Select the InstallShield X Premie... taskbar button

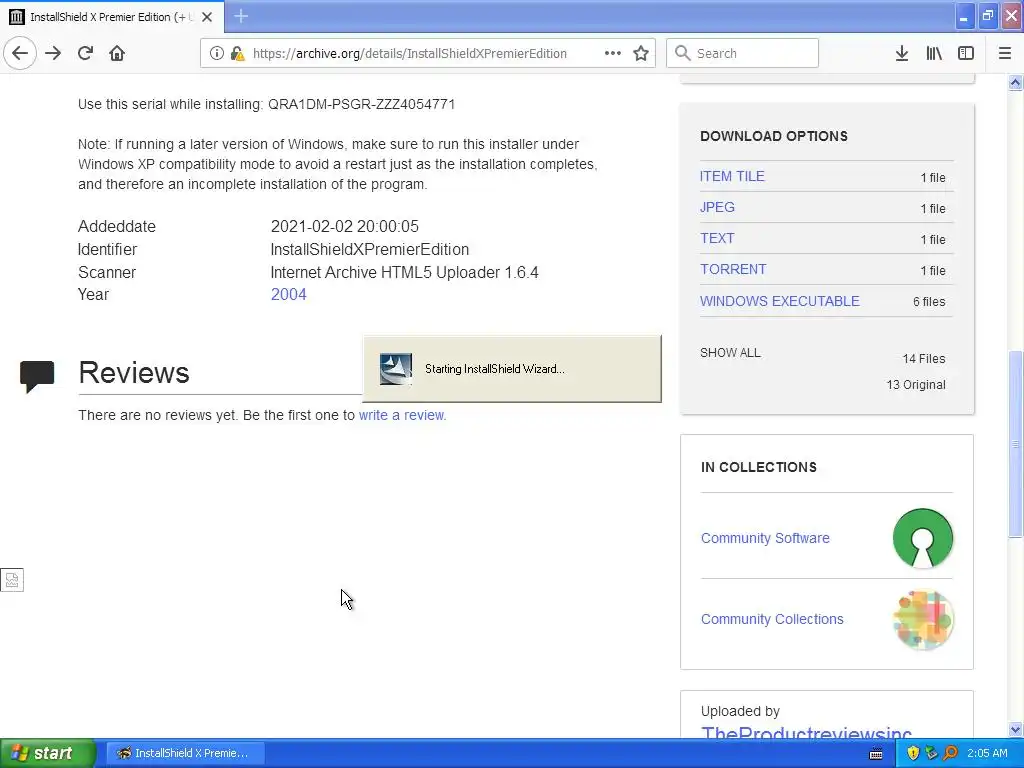point(185,753)
